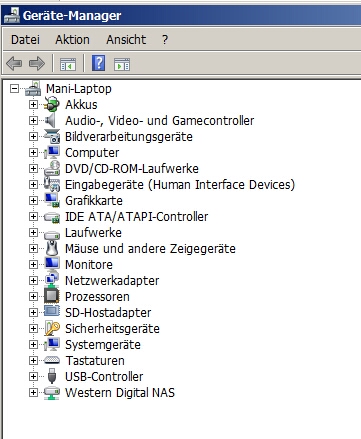Select Eingabegeräte (Human Interface Devices) label
361x439 pixels.
(180, 185)
